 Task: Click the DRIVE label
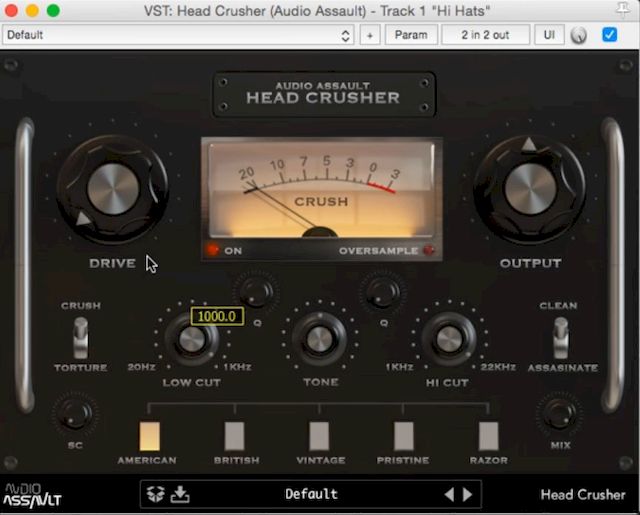coord(112,263)
